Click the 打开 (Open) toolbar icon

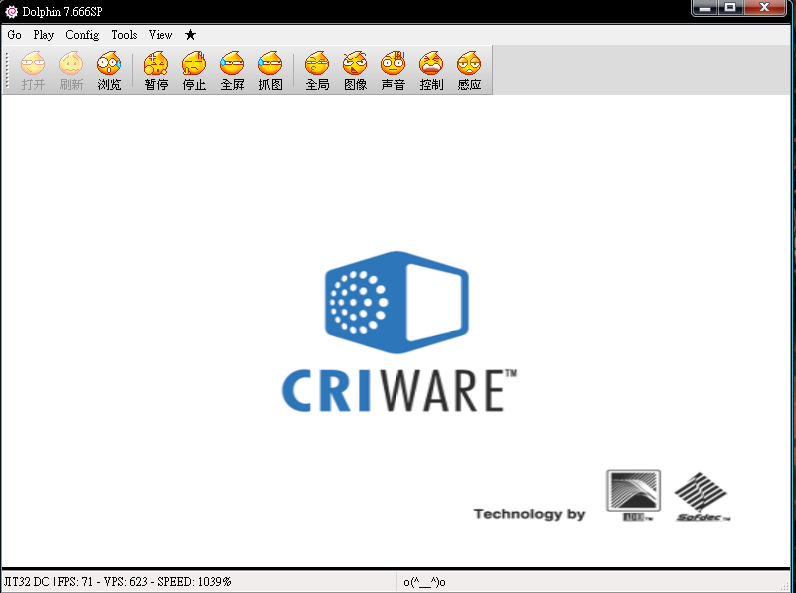pos(33,71)
